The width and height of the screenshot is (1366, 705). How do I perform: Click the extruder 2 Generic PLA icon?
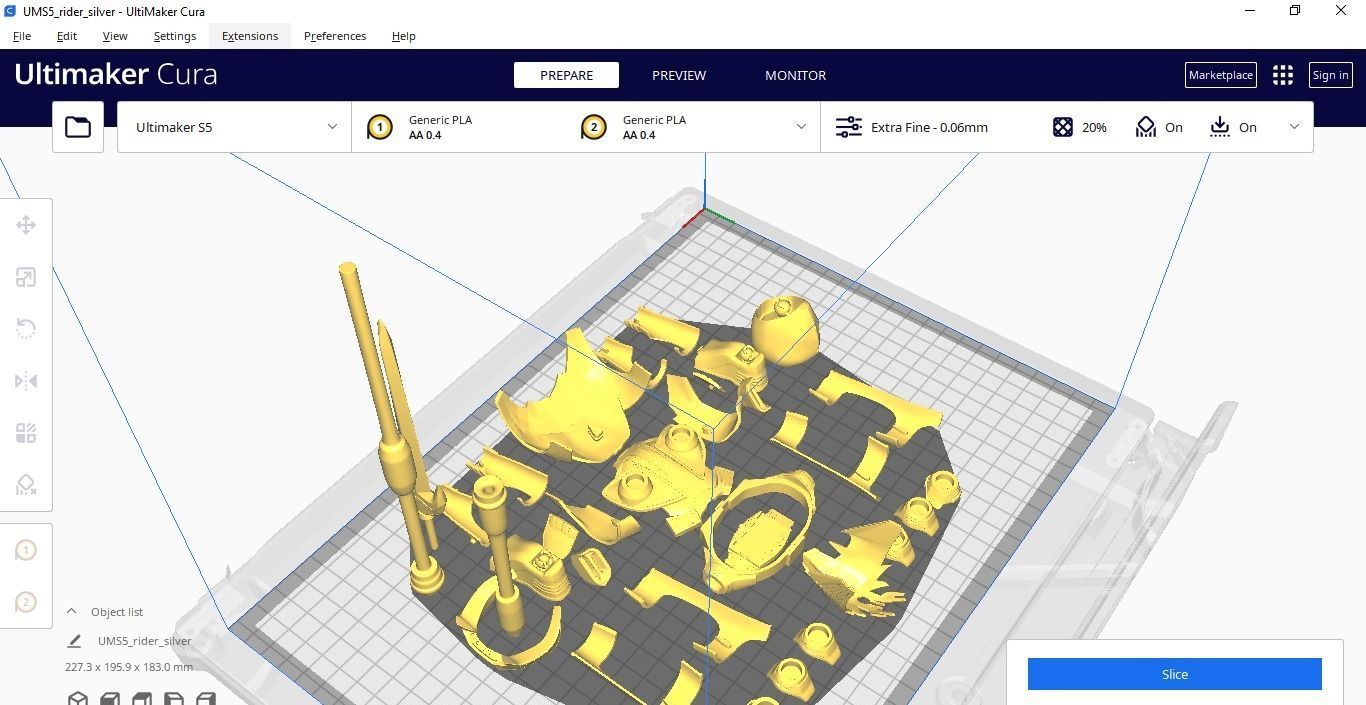pos(594,127)
